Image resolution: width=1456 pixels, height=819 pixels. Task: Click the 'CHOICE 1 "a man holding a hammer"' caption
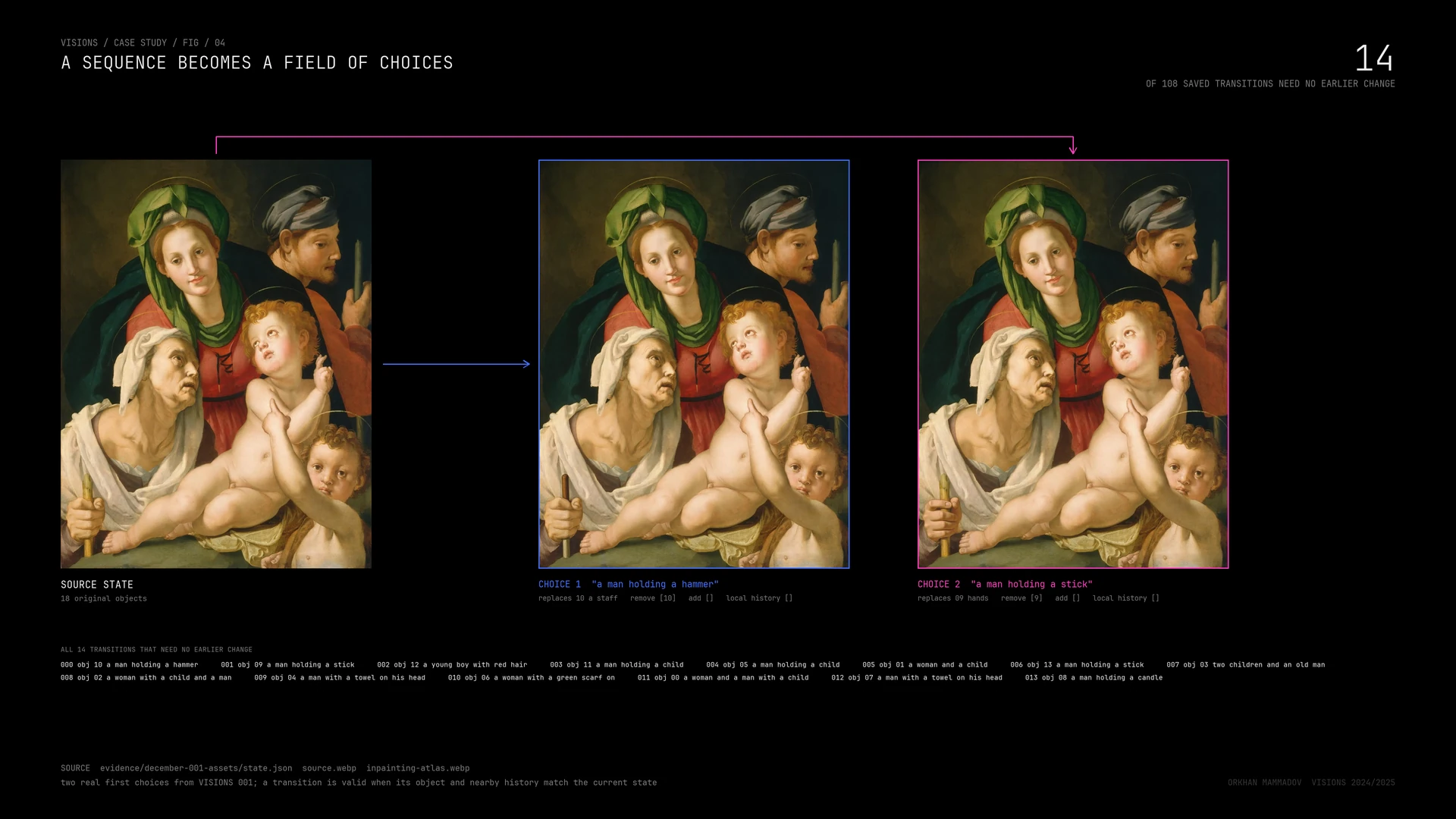coord(629,584)
